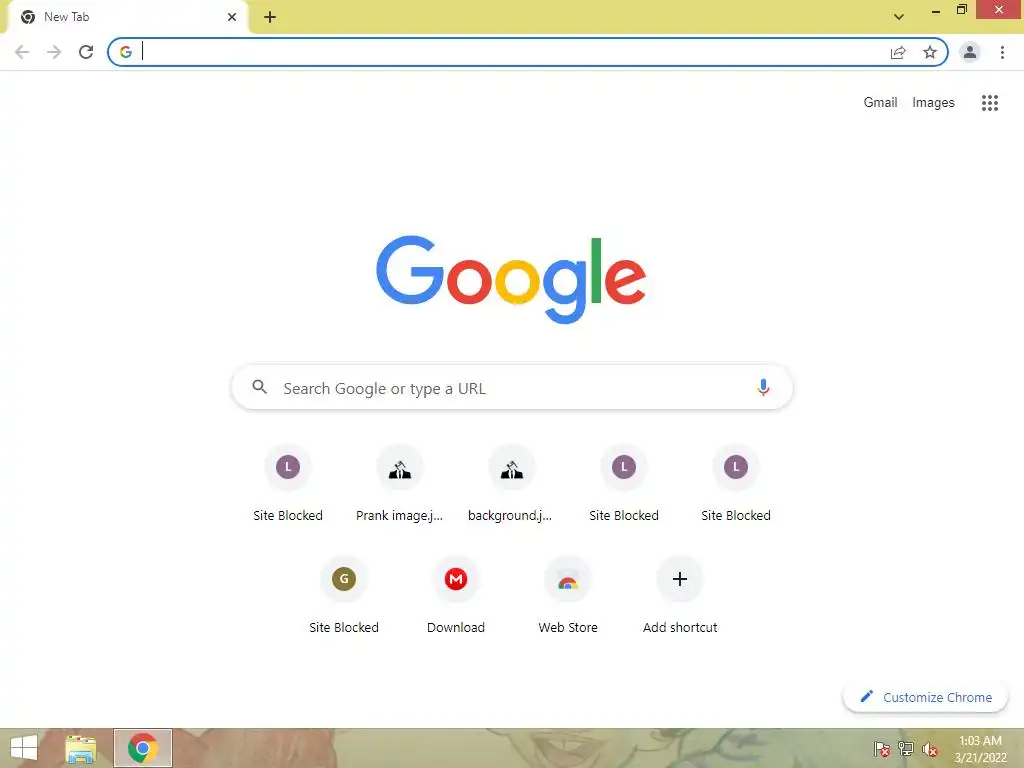Open the Site Blocked shortcut with G icon
The image size is (1024, 768).
coord(344,595)
